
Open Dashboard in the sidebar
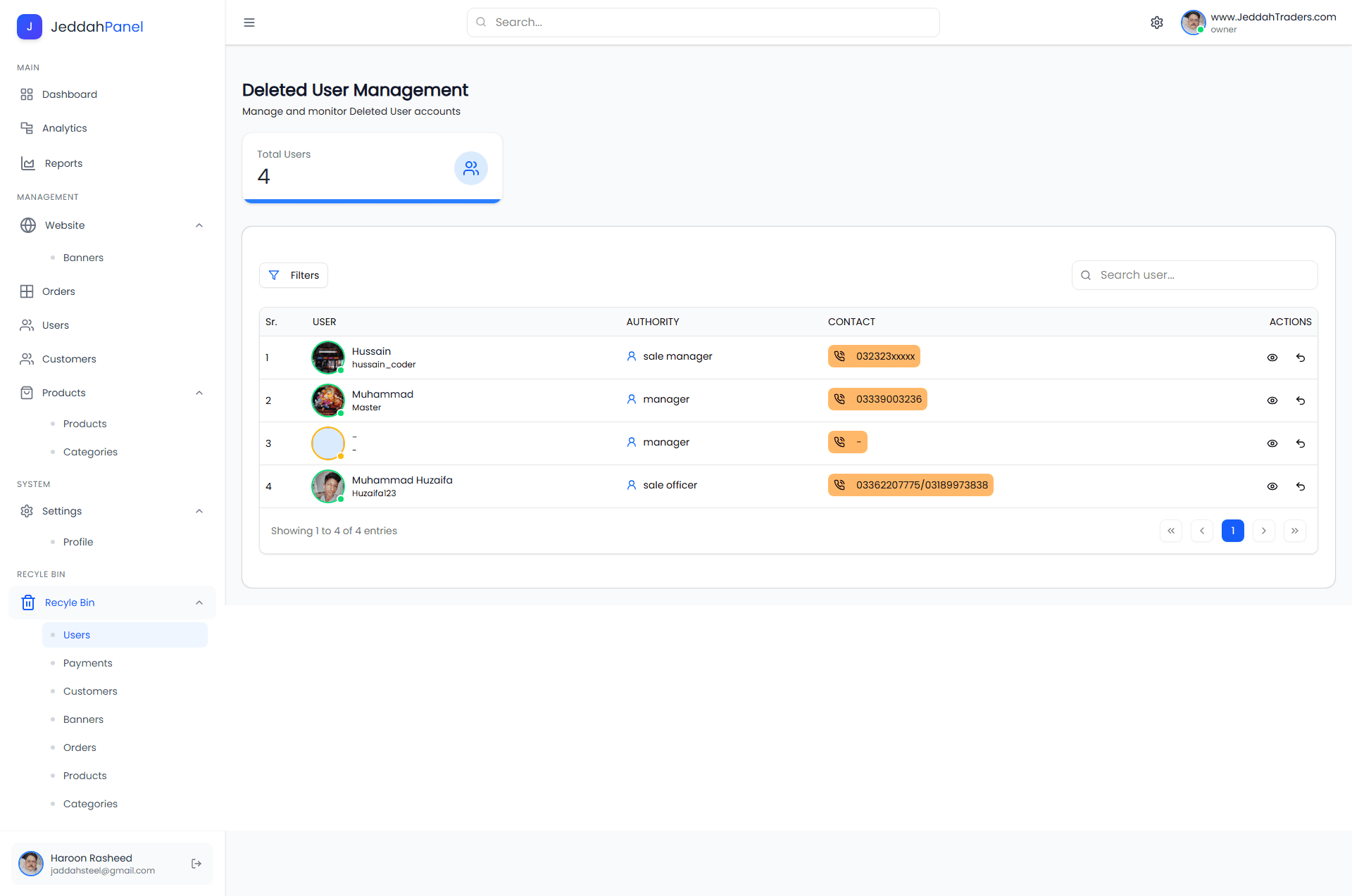pyautogui.click(x=112, y=94)
